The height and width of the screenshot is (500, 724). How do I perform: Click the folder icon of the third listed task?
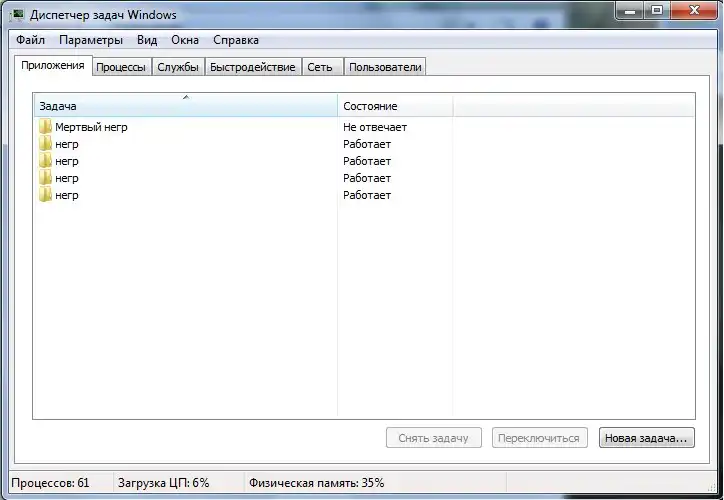(45, 161)
